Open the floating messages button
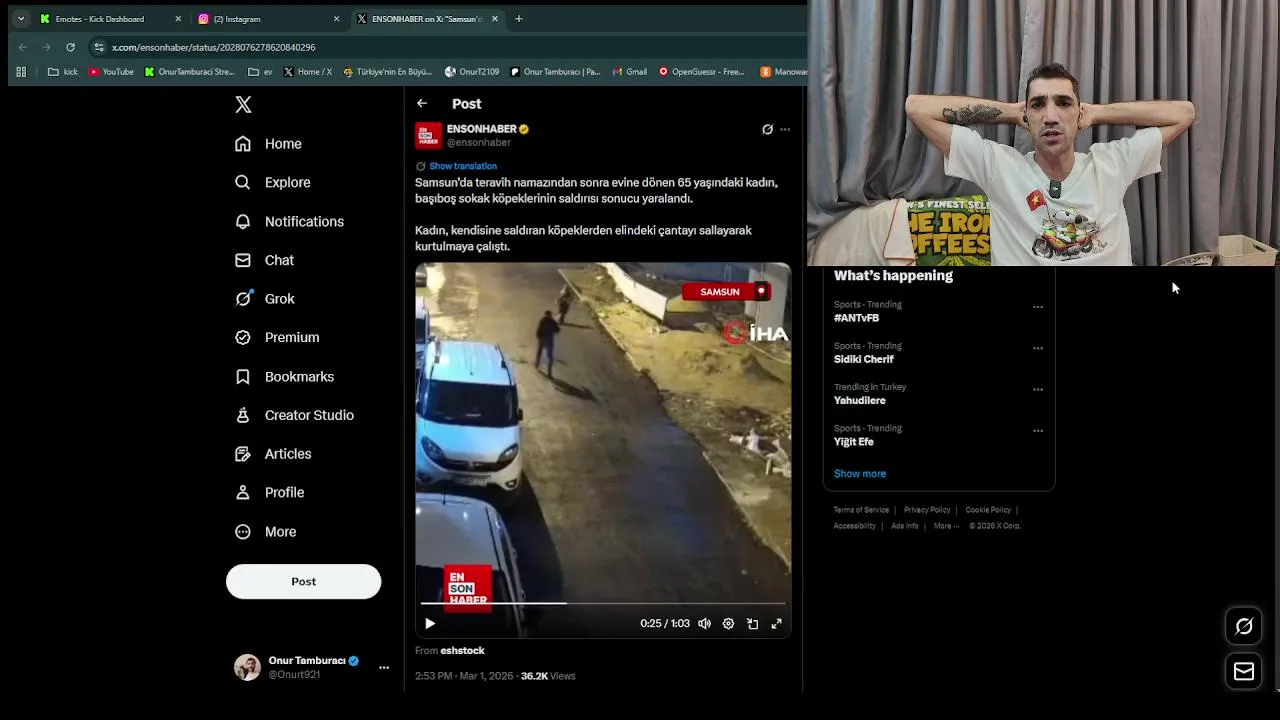 [x=1244, y=672]
